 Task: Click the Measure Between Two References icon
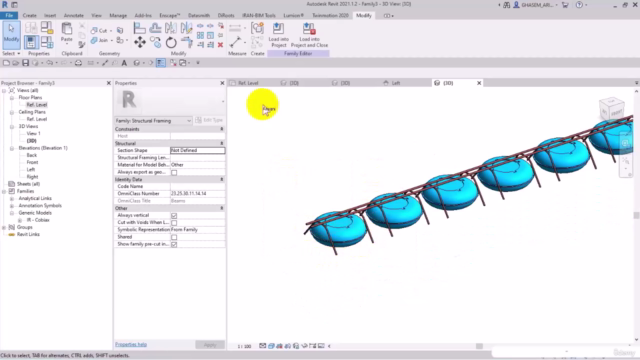235,42
